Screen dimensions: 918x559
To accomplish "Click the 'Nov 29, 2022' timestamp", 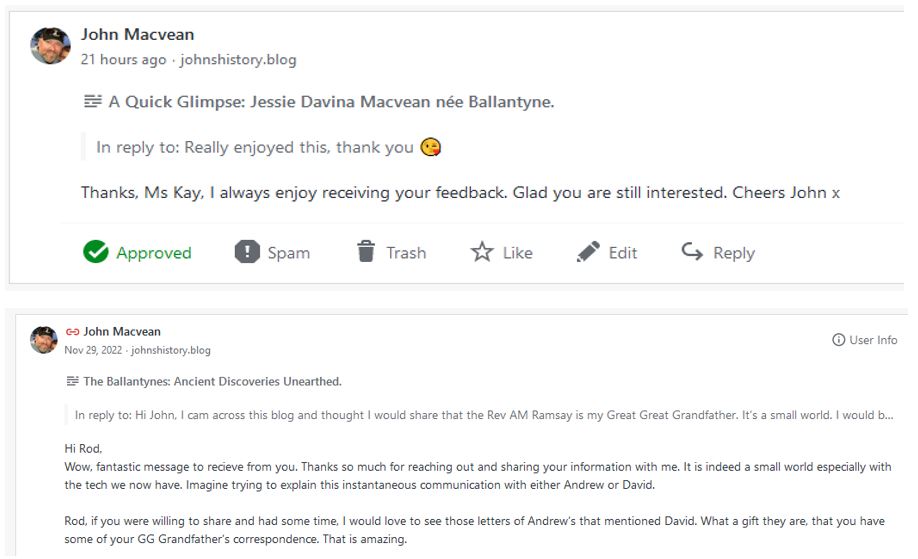I will [93, 351].
